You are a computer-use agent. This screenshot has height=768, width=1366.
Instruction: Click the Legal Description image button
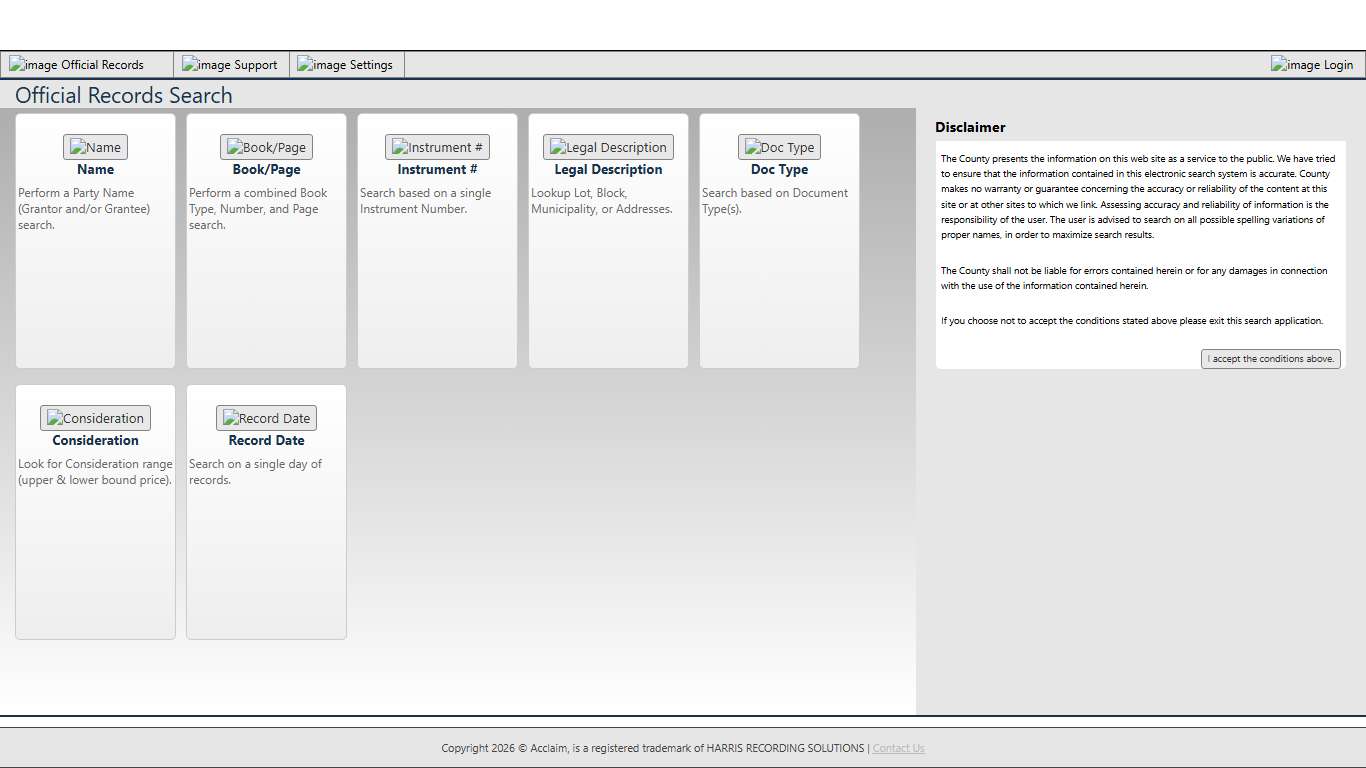click(x=608, y=147)
